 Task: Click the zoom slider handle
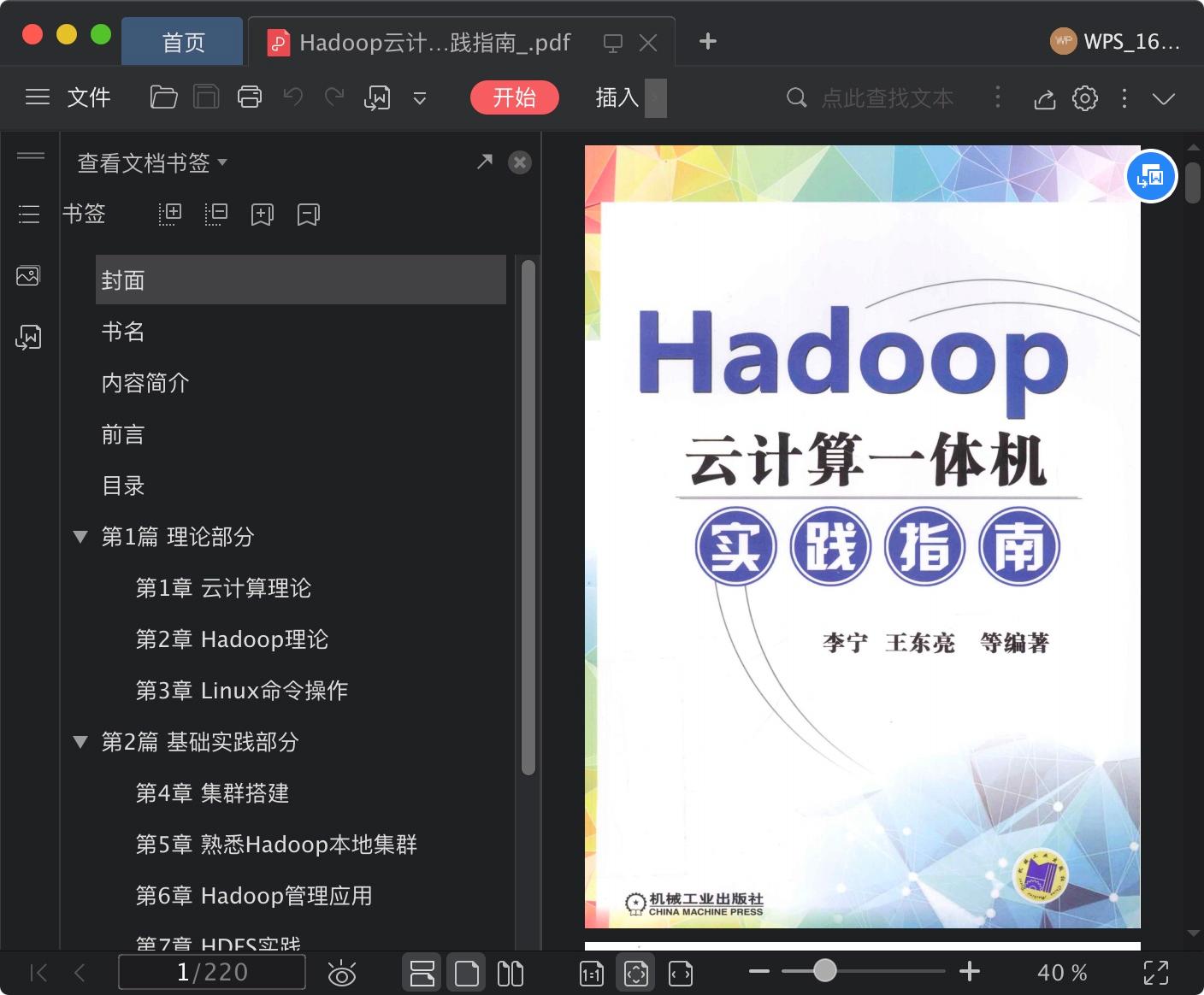(824, 970)
